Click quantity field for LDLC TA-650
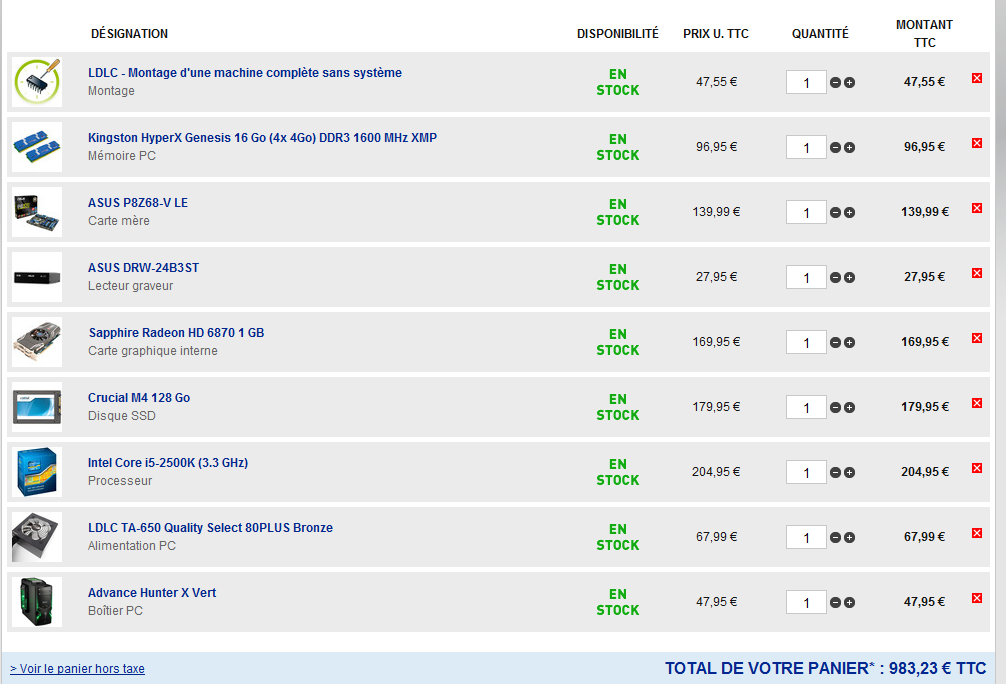 (806, 538)
